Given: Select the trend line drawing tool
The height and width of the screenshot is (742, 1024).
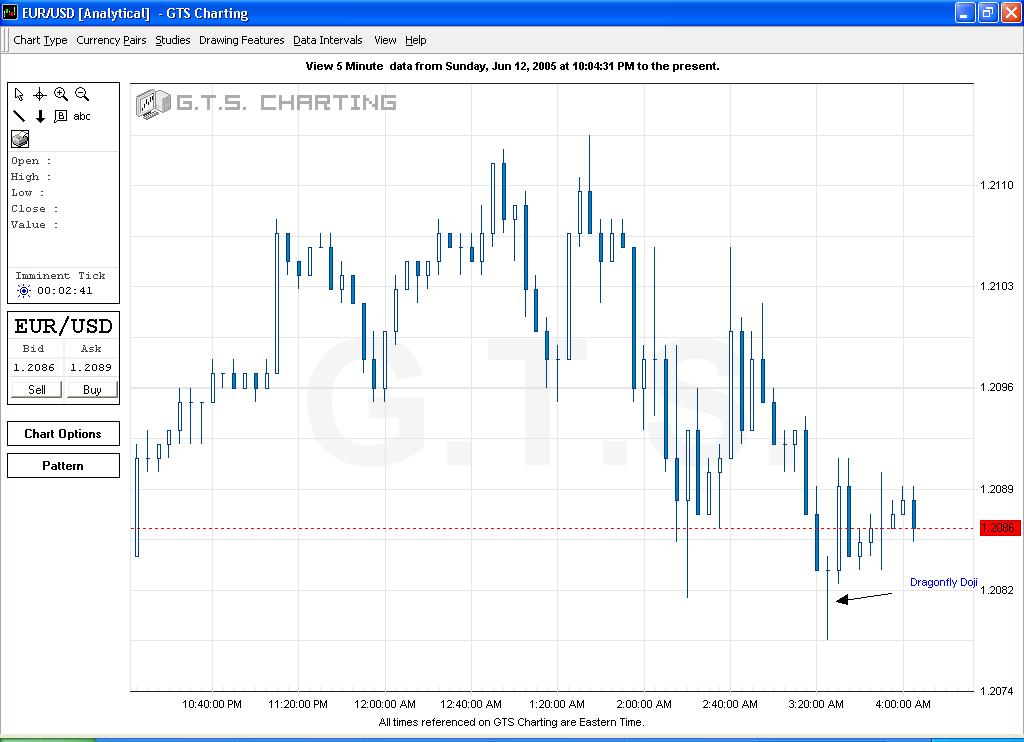Looking at the screenshot, I should 19,116.
